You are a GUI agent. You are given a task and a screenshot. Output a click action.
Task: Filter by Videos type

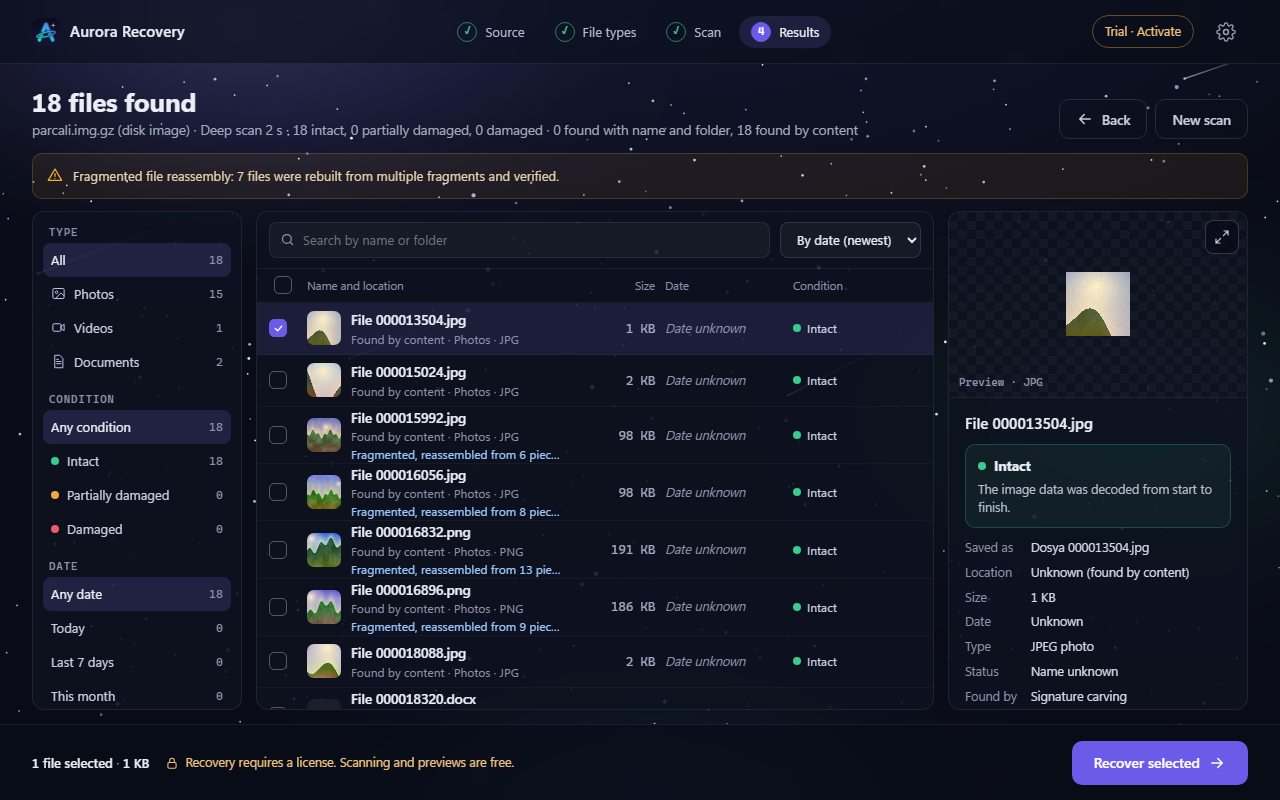click(137, 328)
